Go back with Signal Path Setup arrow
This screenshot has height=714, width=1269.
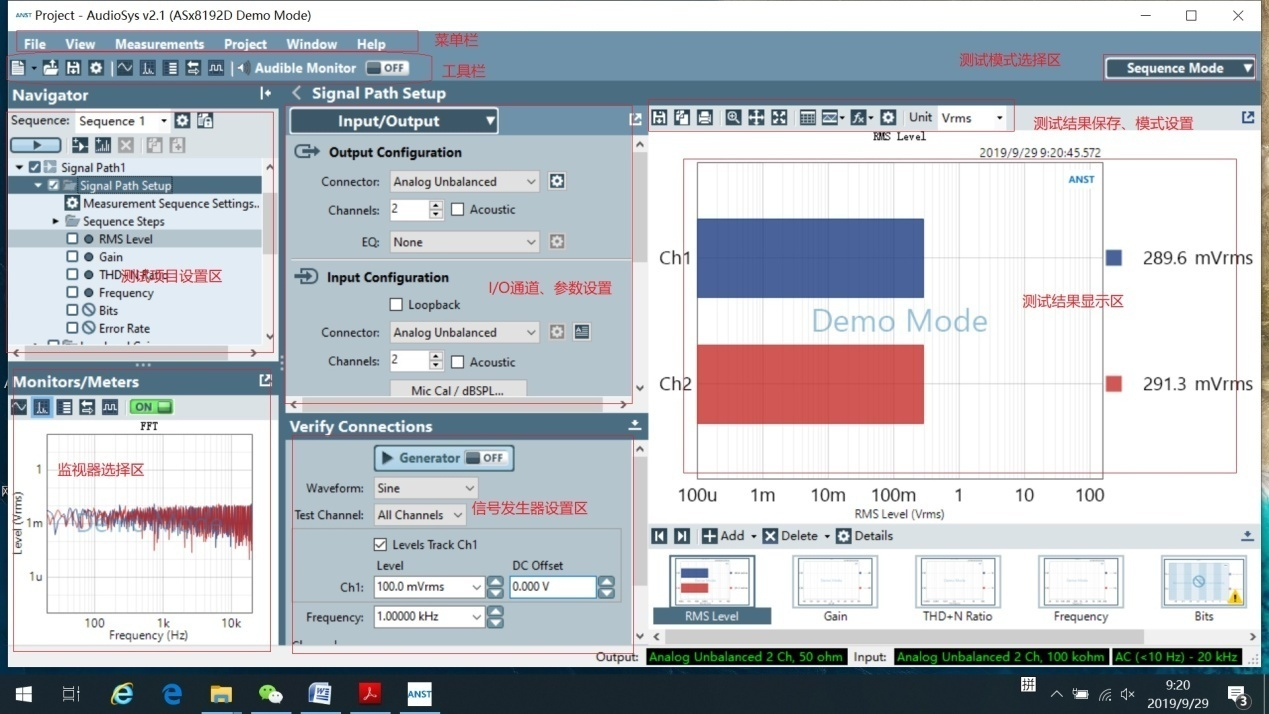(297, 93)
